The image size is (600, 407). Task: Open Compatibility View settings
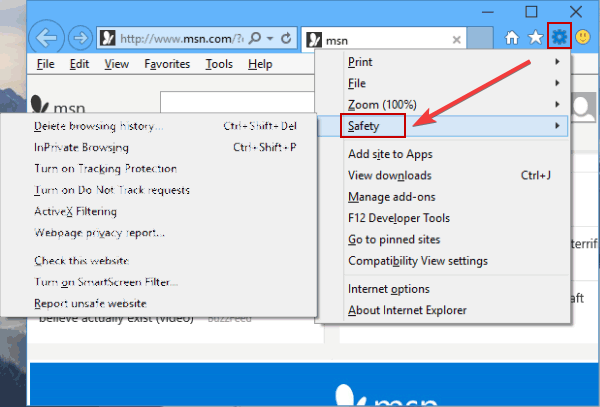pyautogui.click(x=443, y=261)
